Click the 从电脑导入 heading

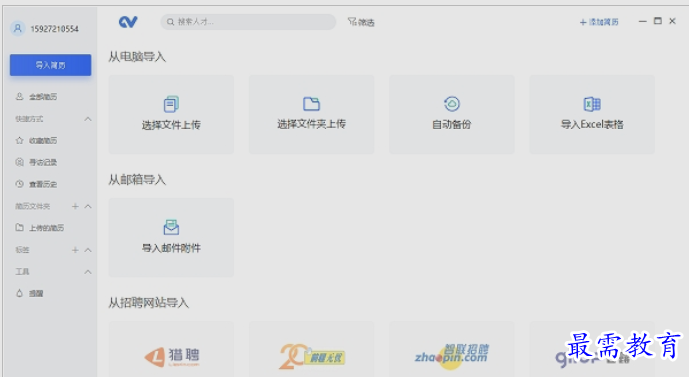pyautogui.click(x=137, y=57)
